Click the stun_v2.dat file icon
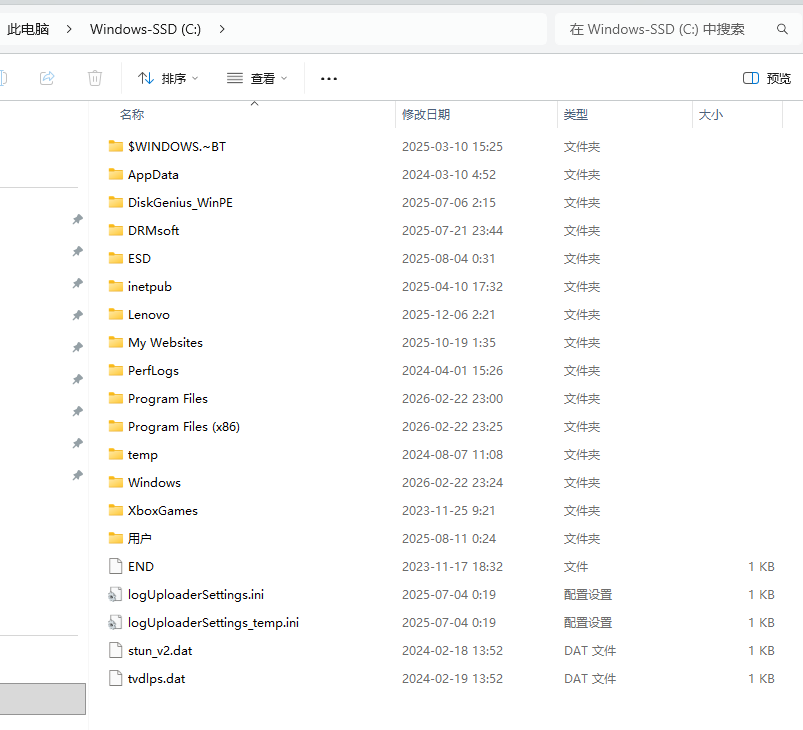The image size is (803, 730). 115,650
